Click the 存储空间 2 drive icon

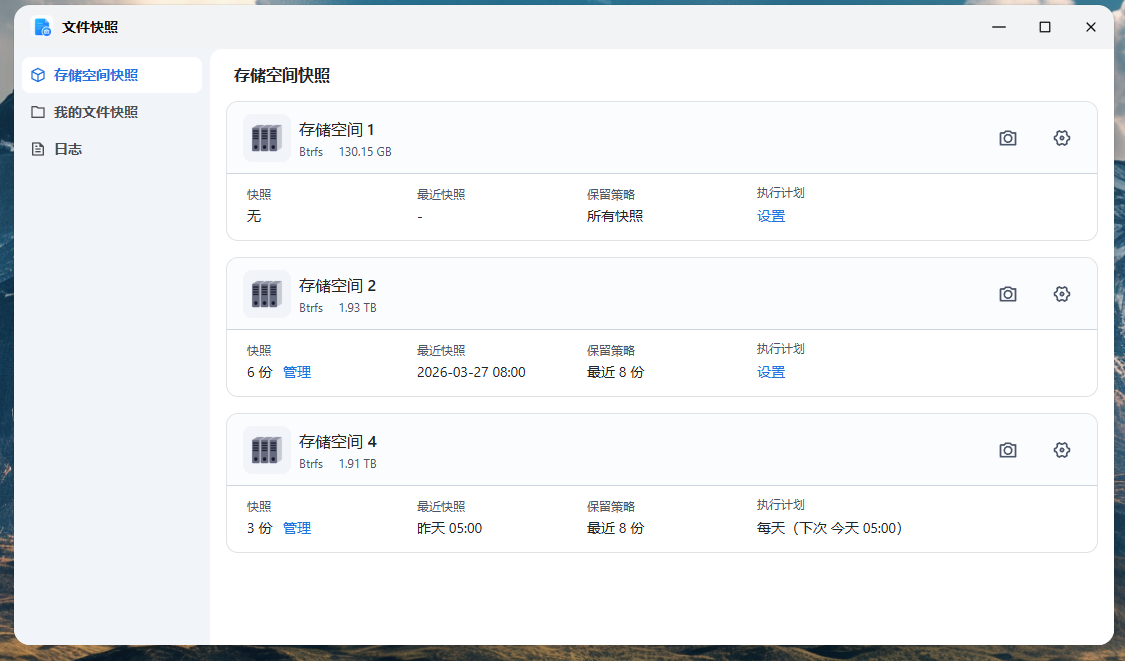[x=266, y=294]
